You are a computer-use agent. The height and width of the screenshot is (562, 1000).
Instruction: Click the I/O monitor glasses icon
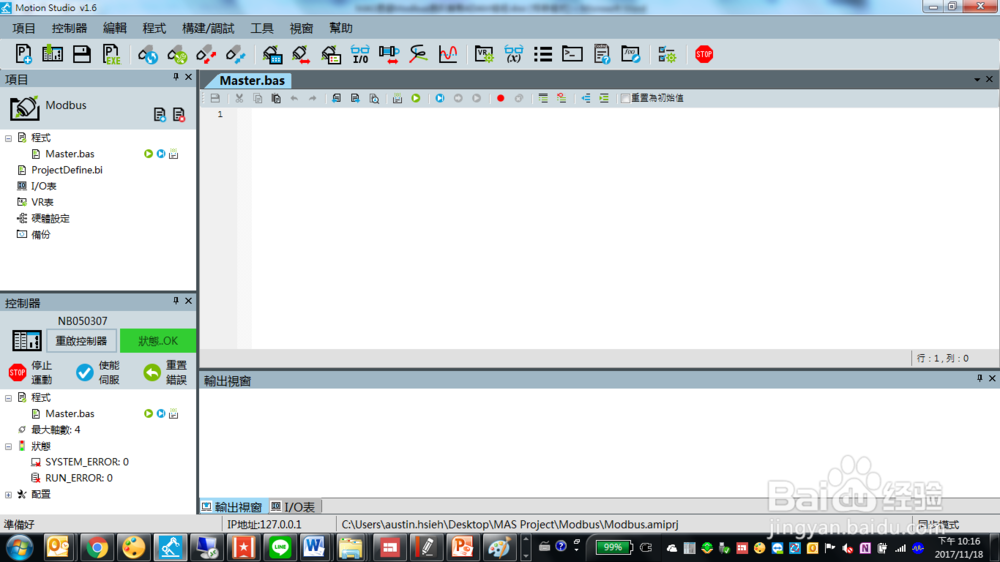[x=360, y=54]
